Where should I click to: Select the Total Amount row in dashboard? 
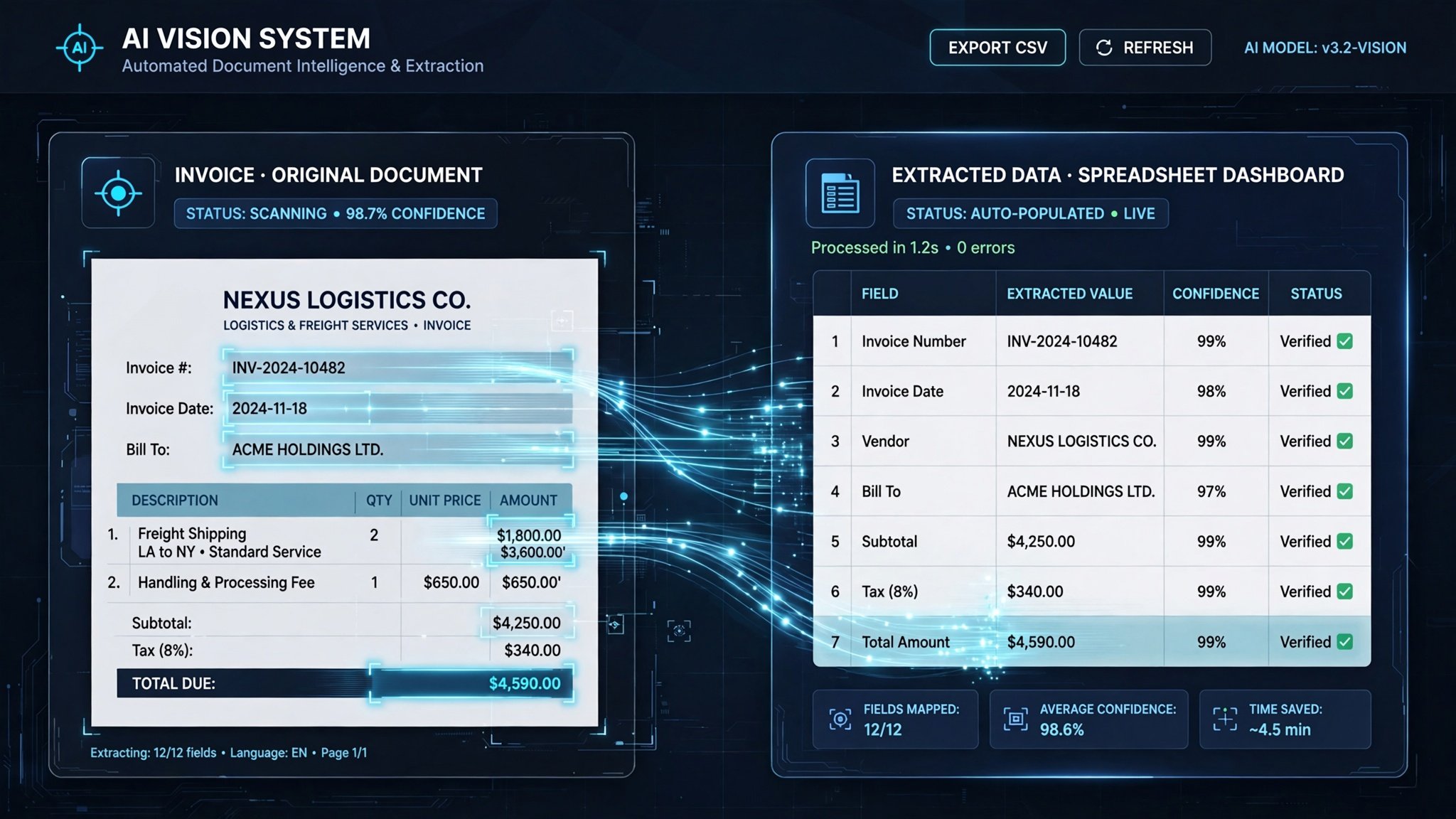(x=1092, y=642)
